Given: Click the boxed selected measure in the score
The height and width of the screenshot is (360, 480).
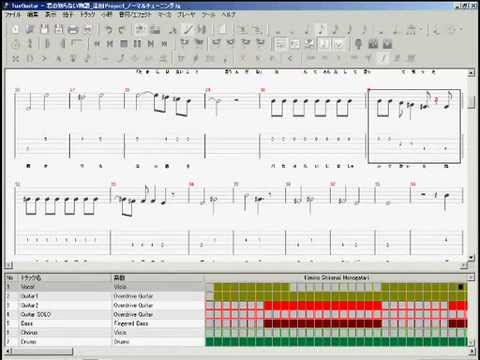Looking at the screenshot, I should 414,126.
